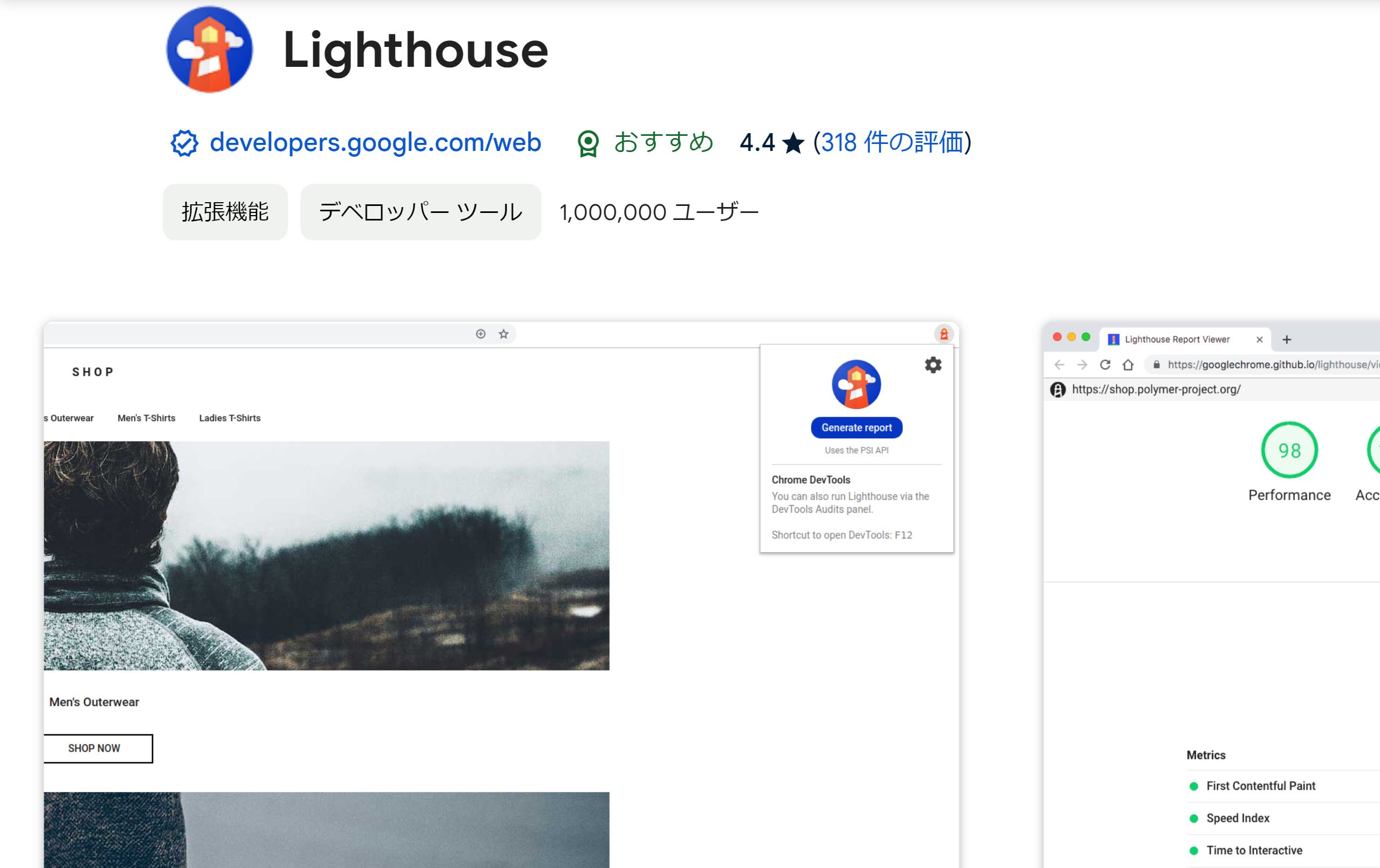1380x868 pixels.
Task: Click the Chrome DevTools heading in the popup
Action: point(811,480)
